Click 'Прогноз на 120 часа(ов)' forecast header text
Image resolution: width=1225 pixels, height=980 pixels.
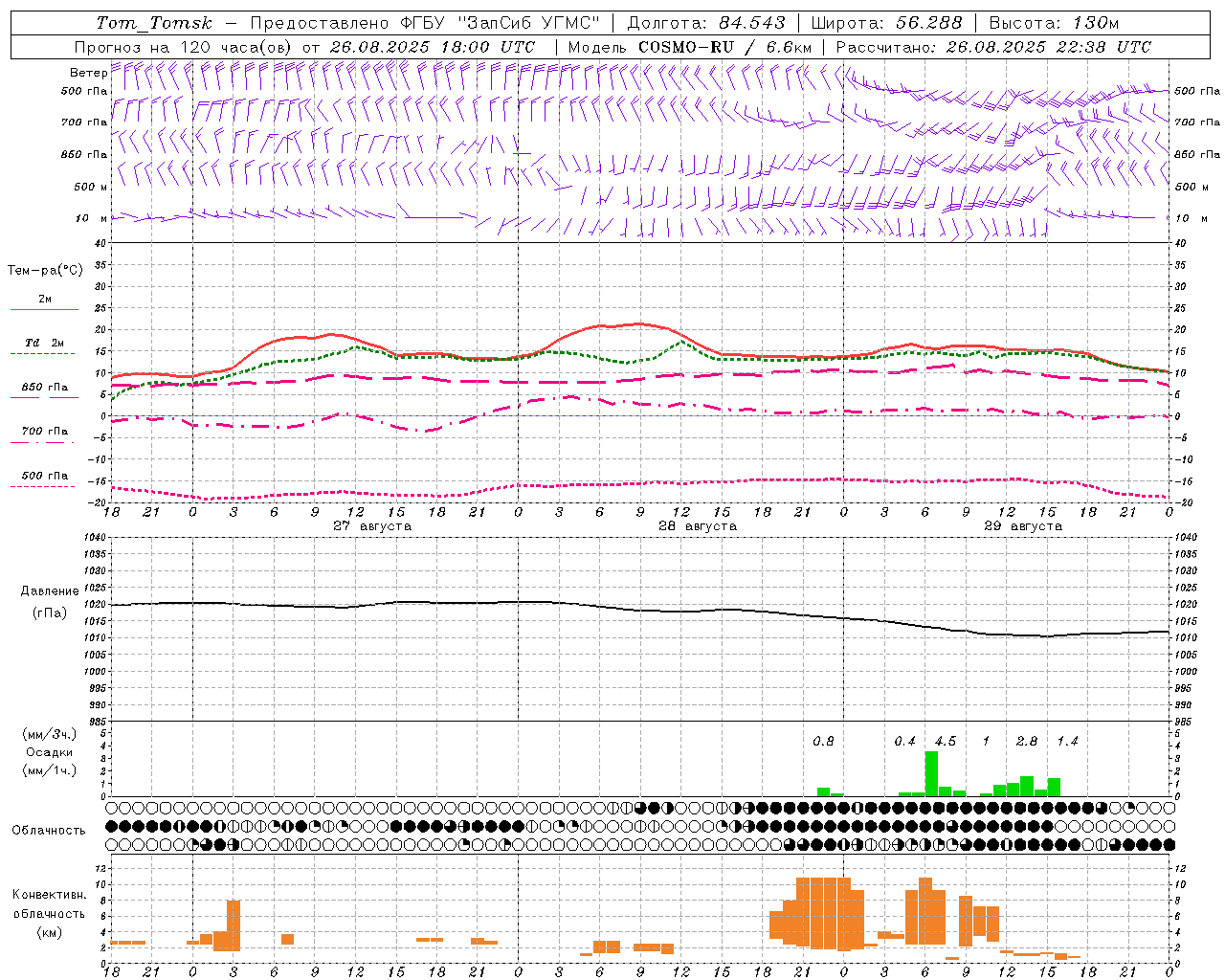[184, 47]
